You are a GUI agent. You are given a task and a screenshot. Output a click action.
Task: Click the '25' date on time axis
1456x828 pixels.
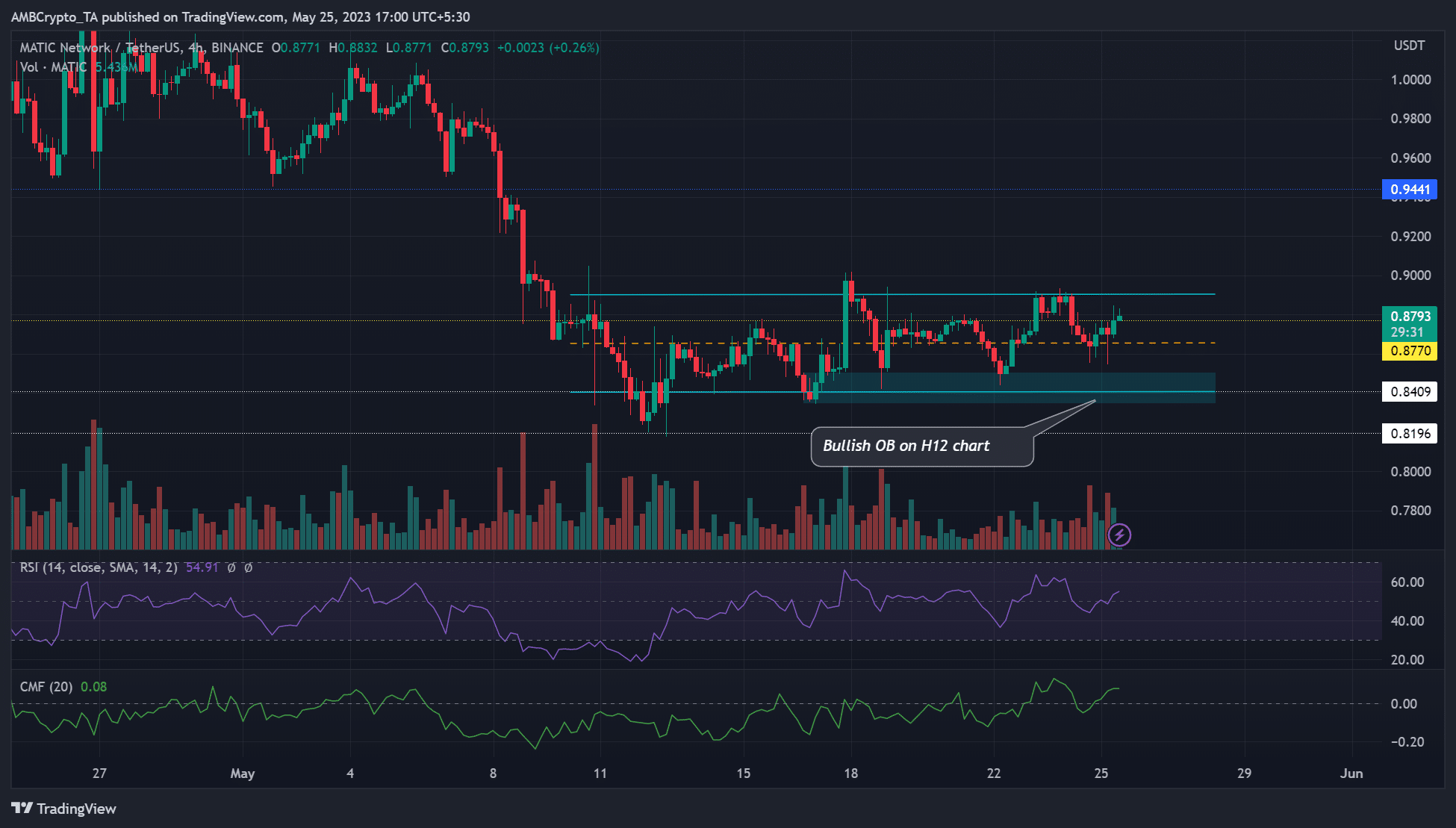click(x=1101, y=773)
